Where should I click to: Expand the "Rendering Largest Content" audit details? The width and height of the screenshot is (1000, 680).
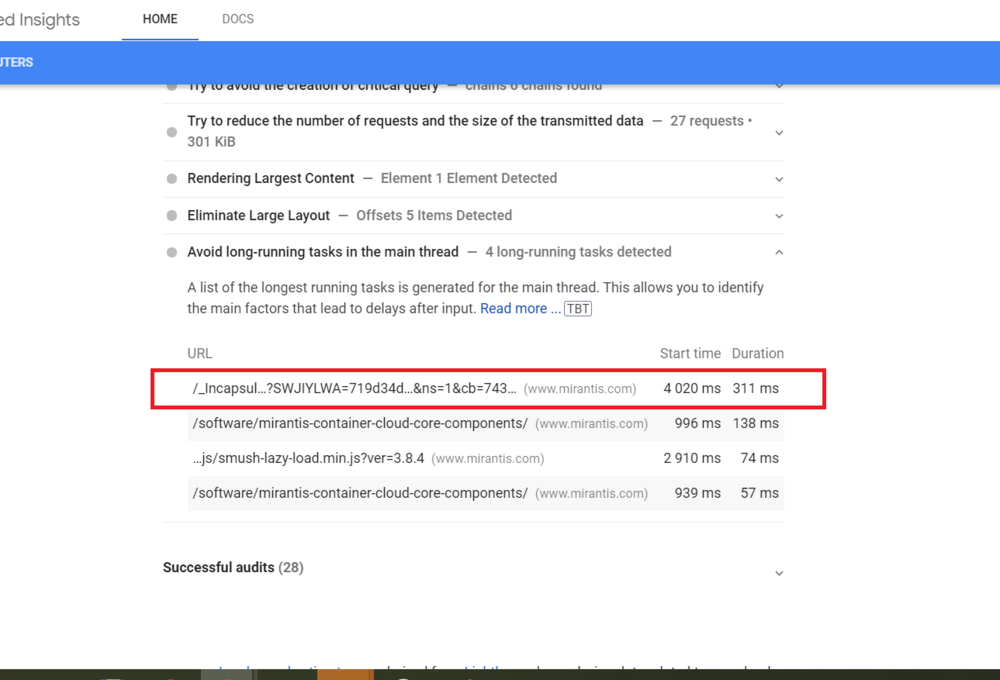coord(779,178)
